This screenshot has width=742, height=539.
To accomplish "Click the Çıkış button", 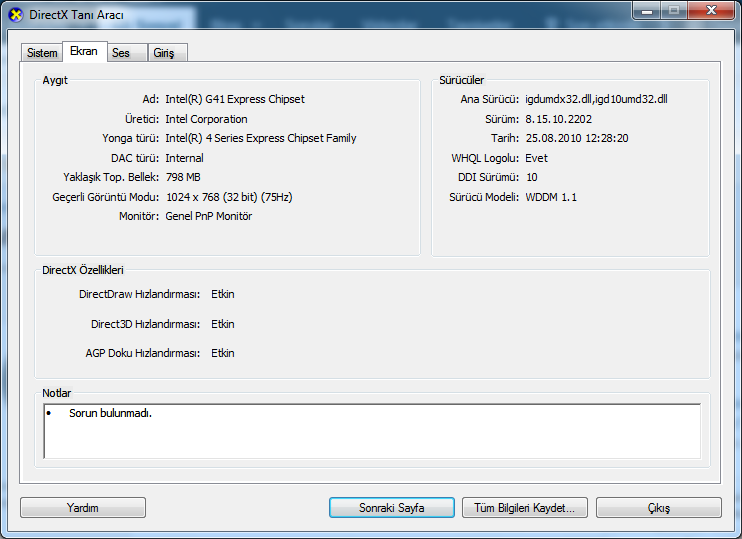I will (x=659, y=508).
